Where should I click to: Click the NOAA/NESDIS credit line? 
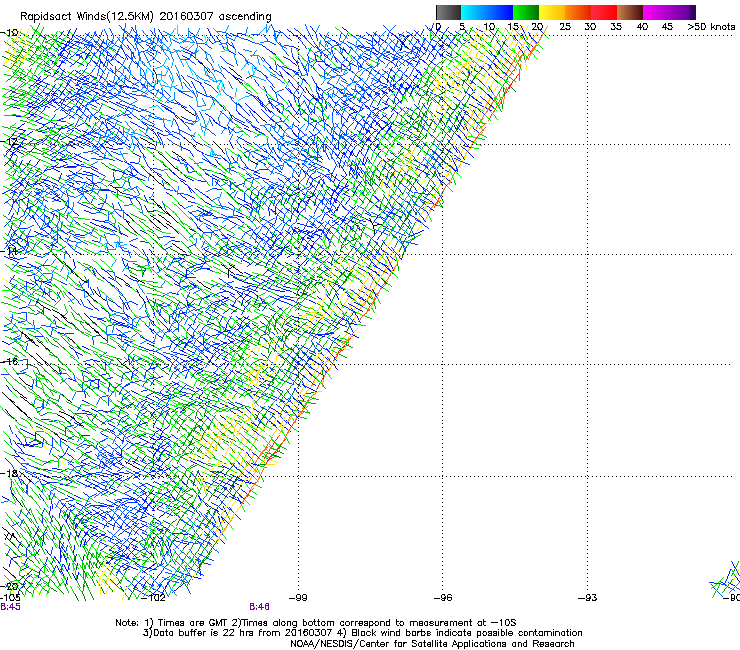tap(432, 644)
